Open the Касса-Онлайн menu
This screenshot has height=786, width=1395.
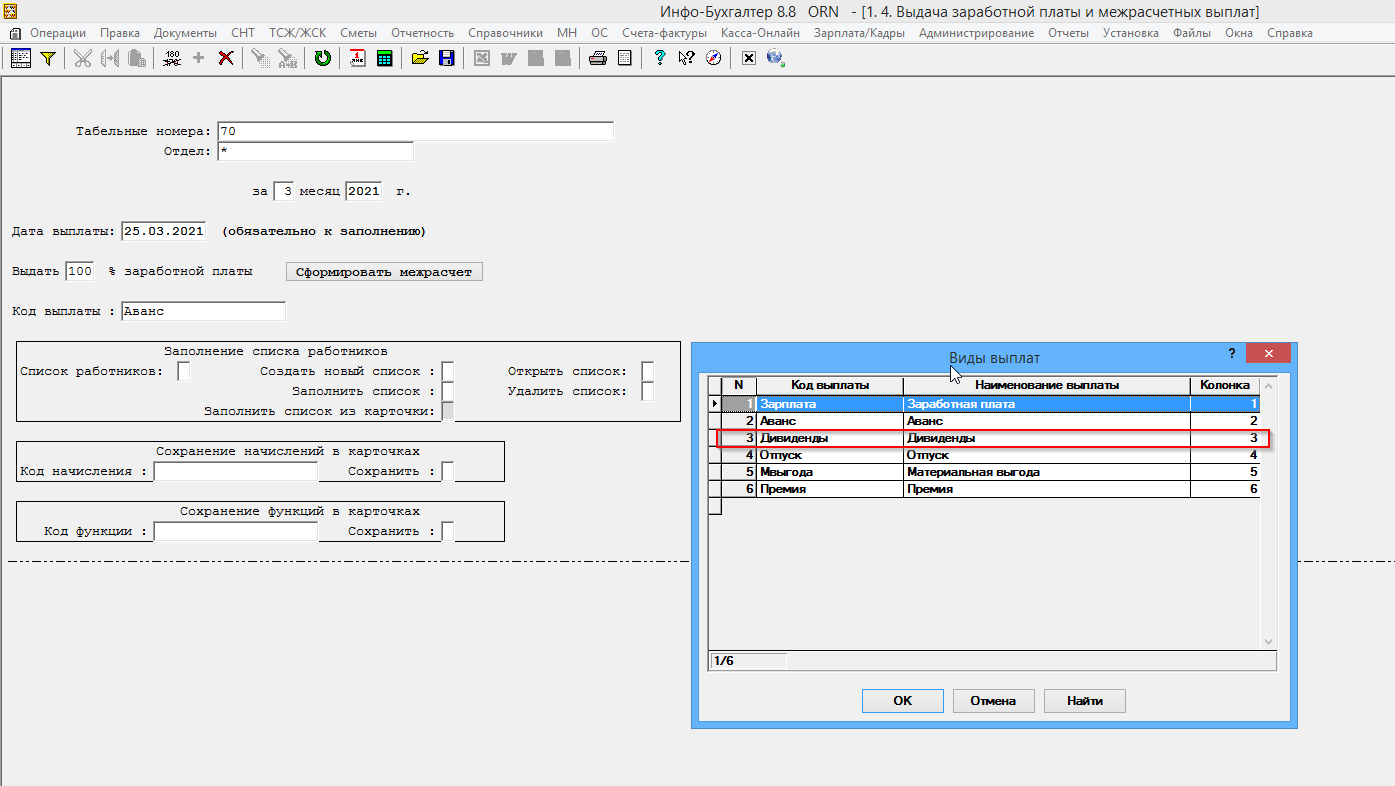click(760, 33)
